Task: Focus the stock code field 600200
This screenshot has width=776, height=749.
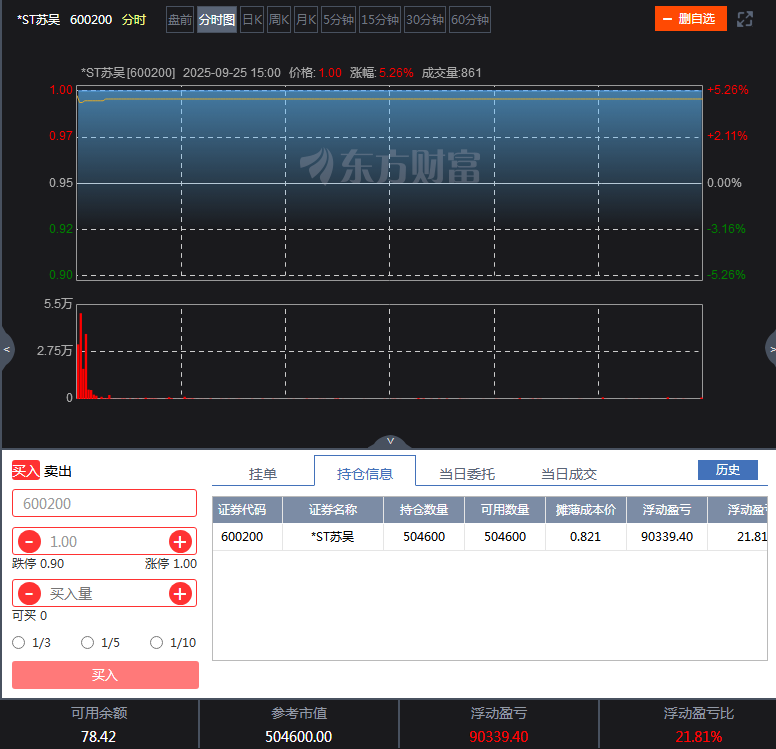Action: coord(104,503)
